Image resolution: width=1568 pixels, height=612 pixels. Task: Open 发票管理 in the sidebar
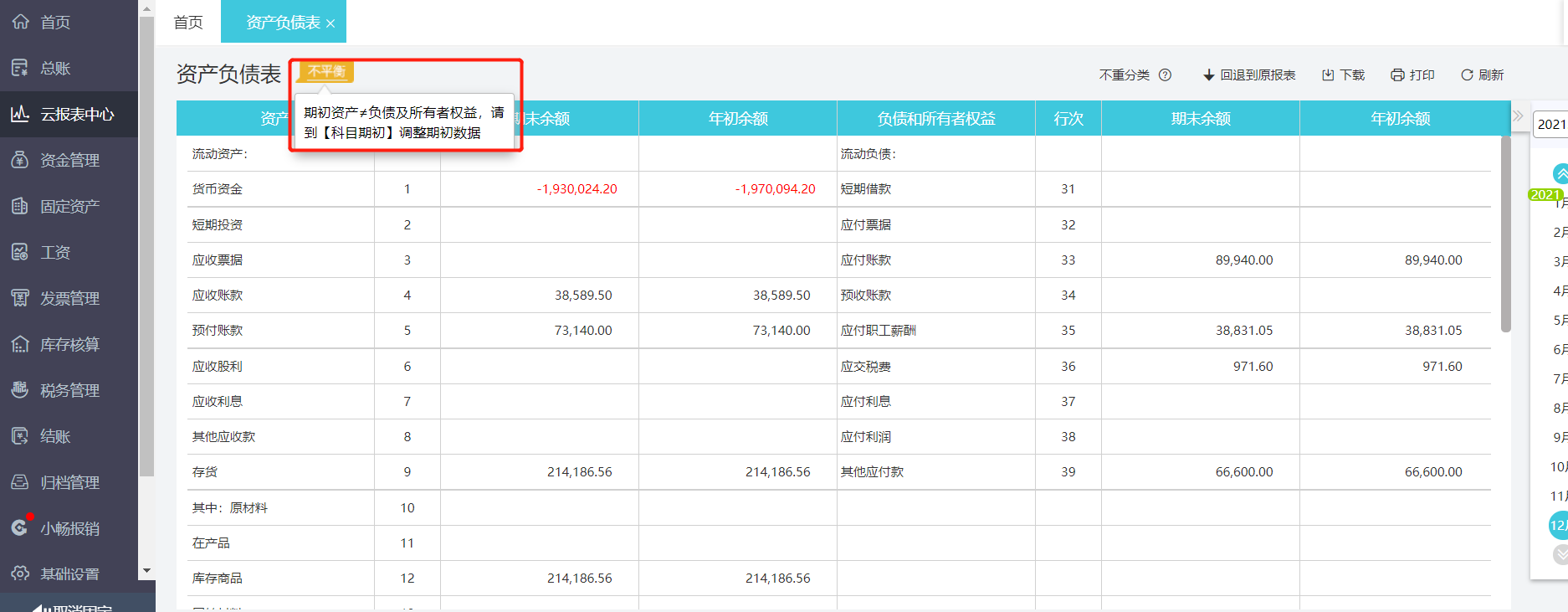[x=69, y=298]
